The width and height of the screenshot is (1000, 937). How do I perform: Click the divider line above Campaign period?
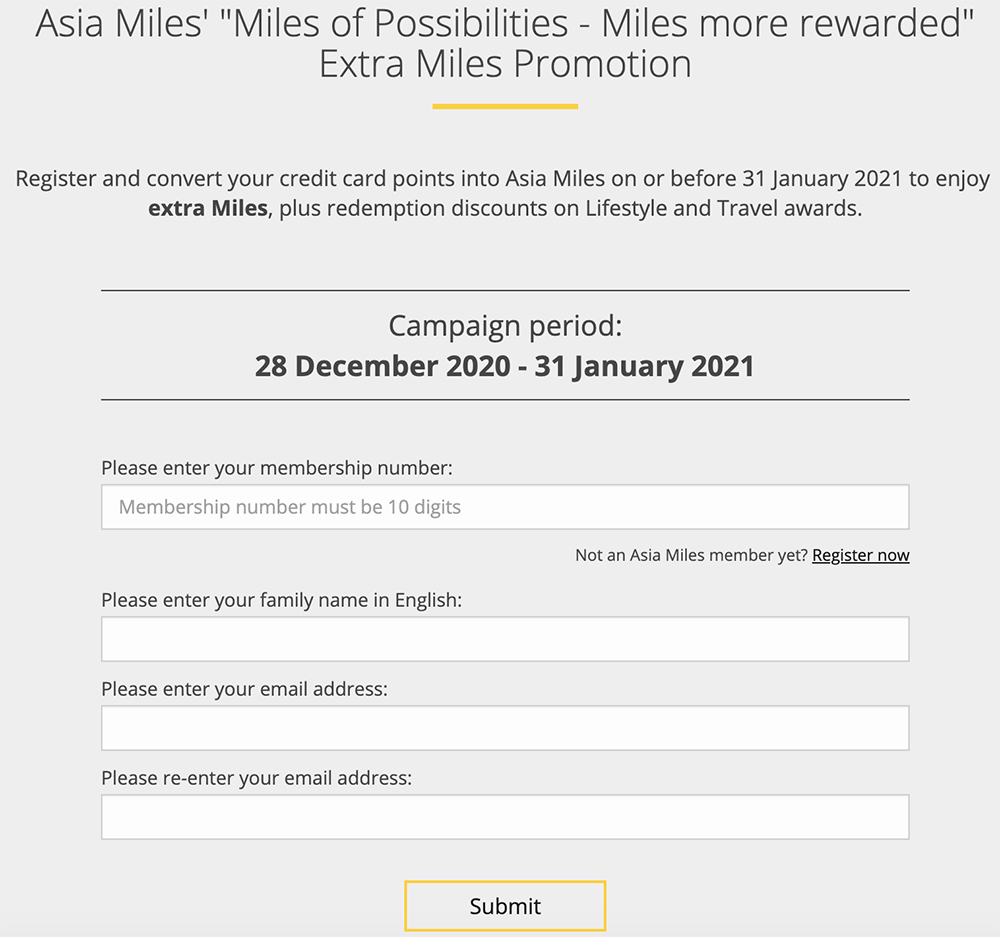505,290
